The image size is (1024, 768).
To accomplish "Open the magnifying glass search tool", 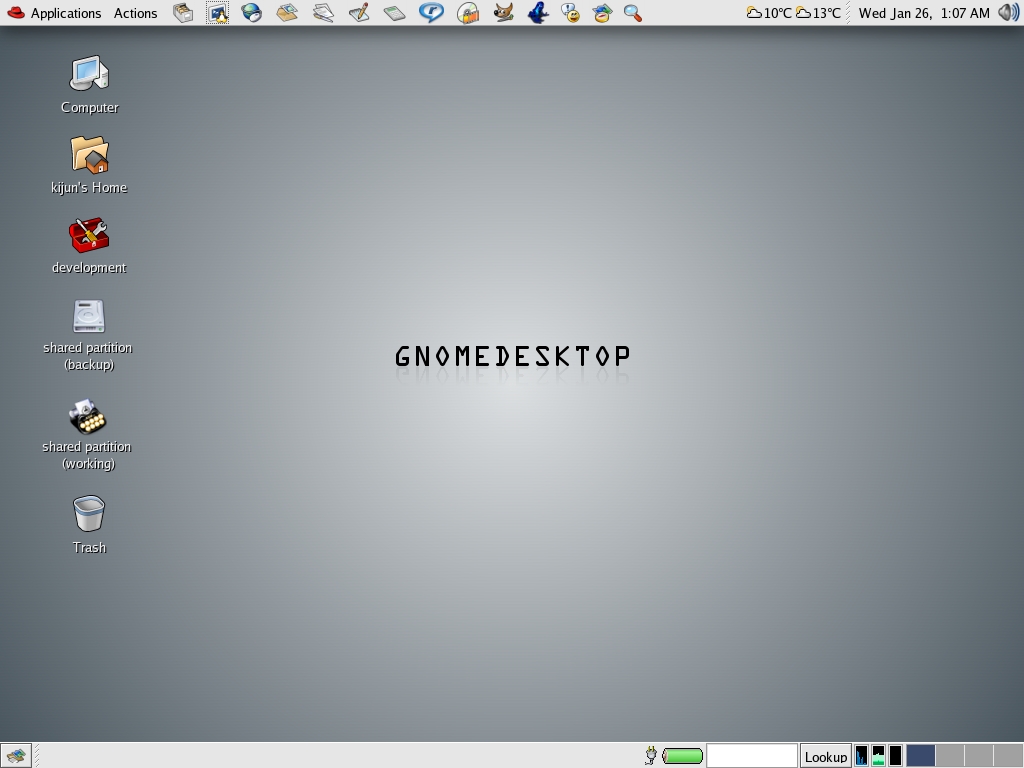I will [x=633, y=13].
